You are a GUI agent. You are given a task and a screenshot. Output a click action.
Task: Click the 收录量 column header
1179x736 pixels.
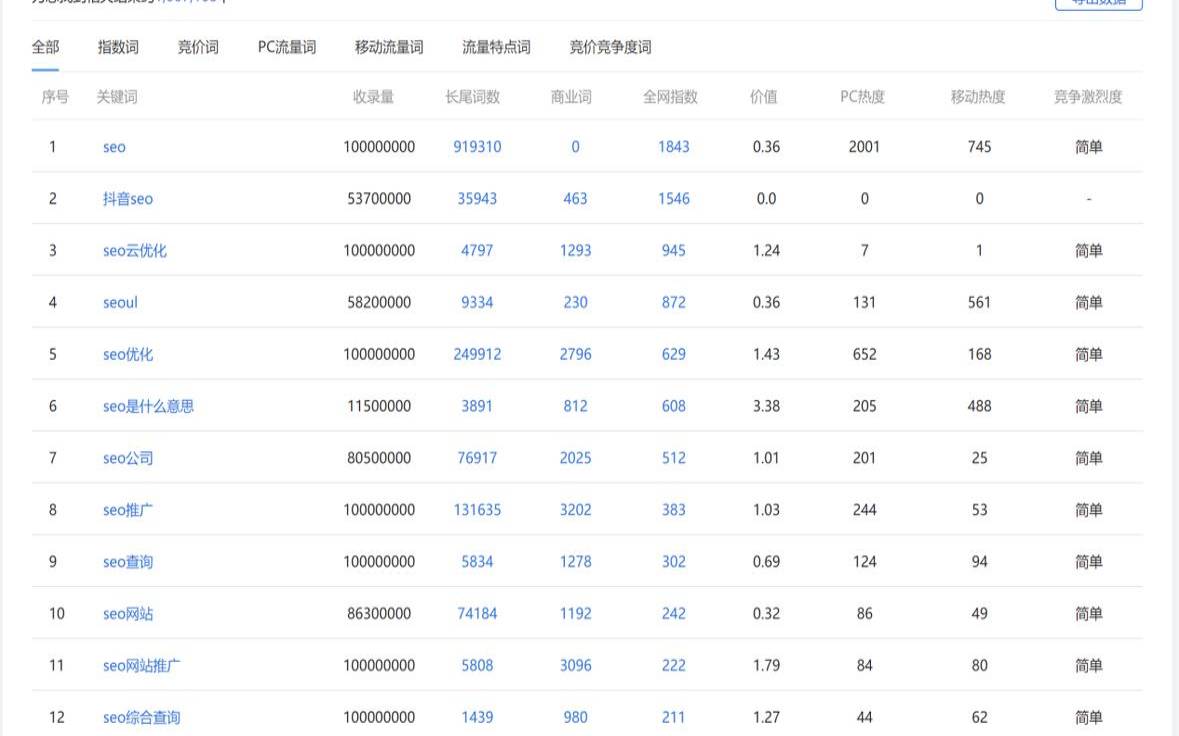374,97
